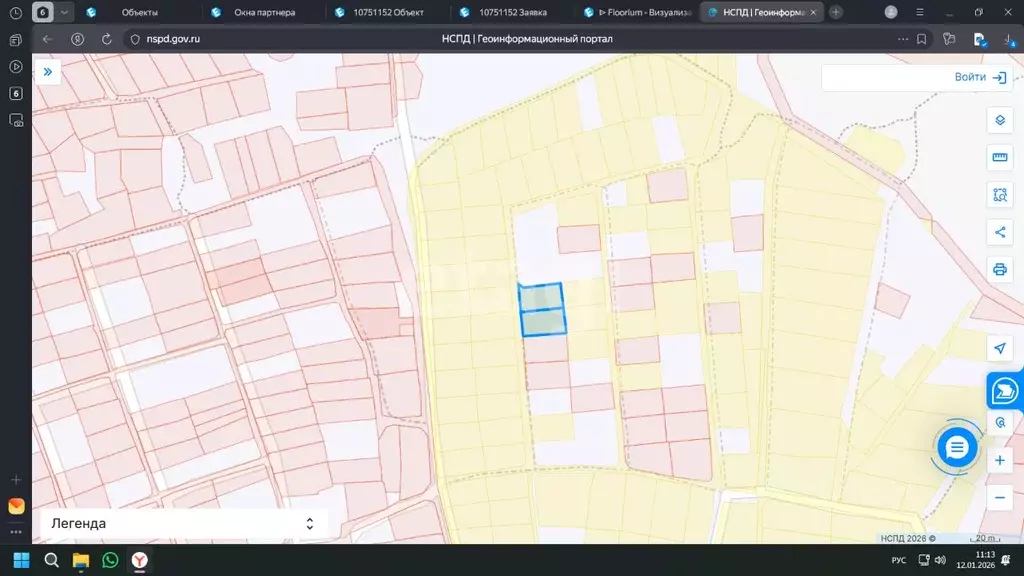The width and height of the screenshot is (1024, 576).
Task: Switch to the Окна партнера tab
Action: coord(264,12)
